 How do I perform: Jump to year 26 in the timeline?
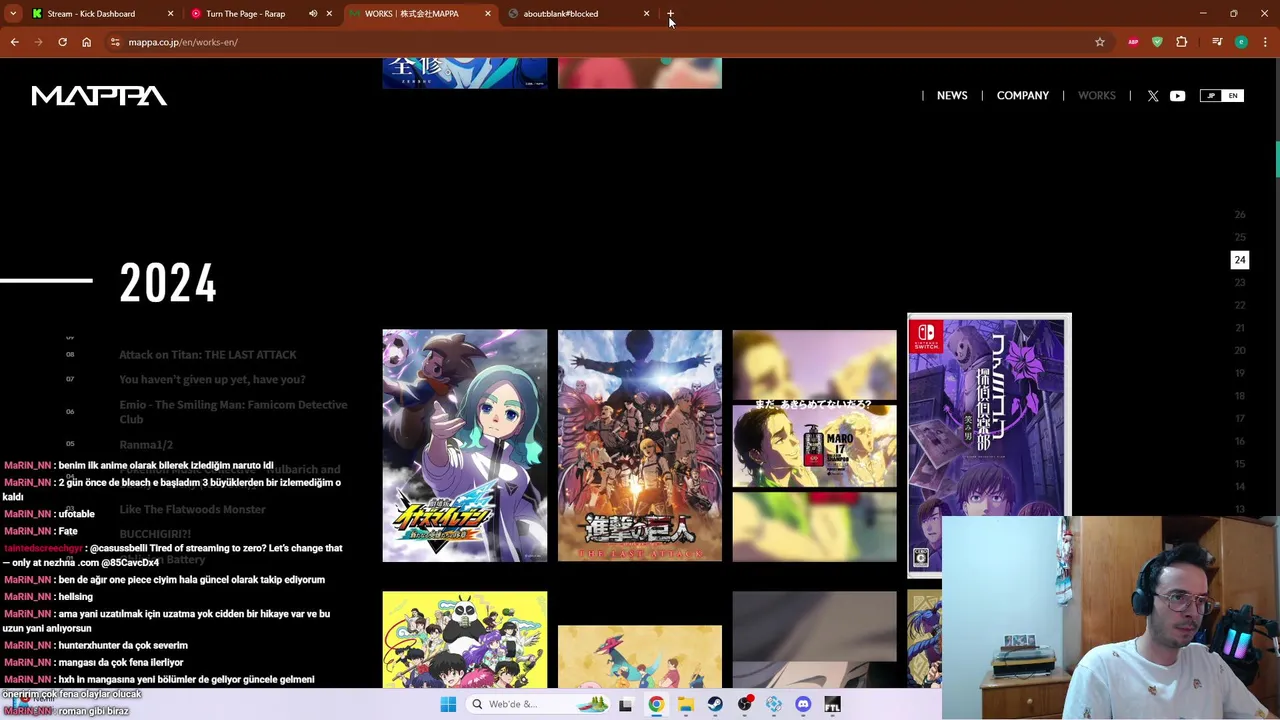coord(1240,215)
